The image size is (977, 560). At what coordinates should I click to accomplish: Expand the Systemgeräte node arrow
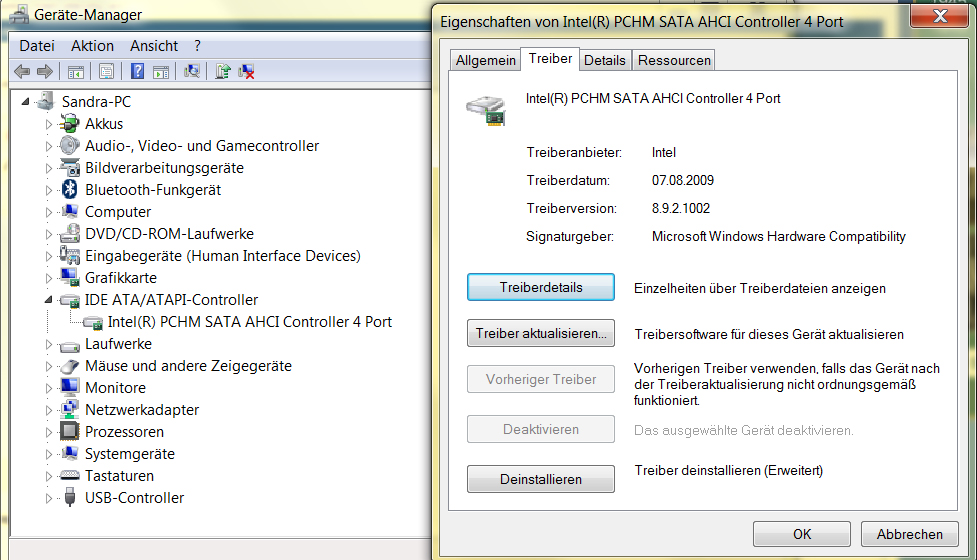[49, 454]
